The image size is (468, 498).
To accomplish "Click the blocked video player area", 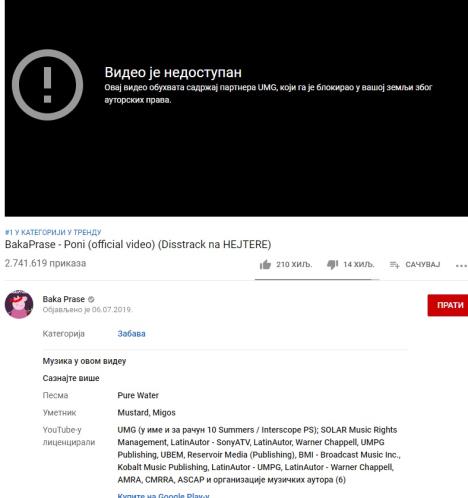I will [x=236, y=108].
